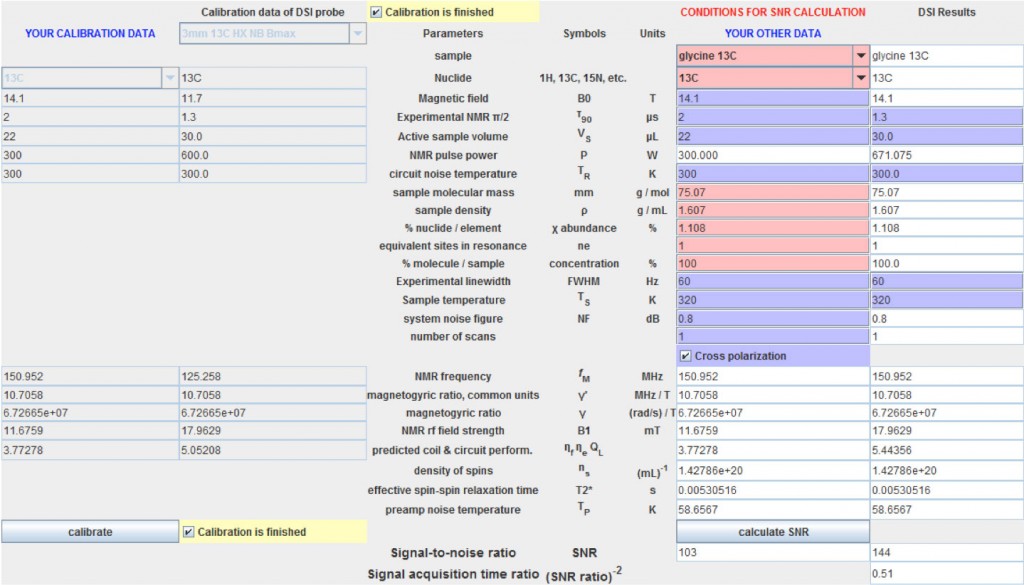The width and height of the screenshot is (1024, 585).
Task: Disable the Cross polarization checkbox
Action: tap(685, 356)
